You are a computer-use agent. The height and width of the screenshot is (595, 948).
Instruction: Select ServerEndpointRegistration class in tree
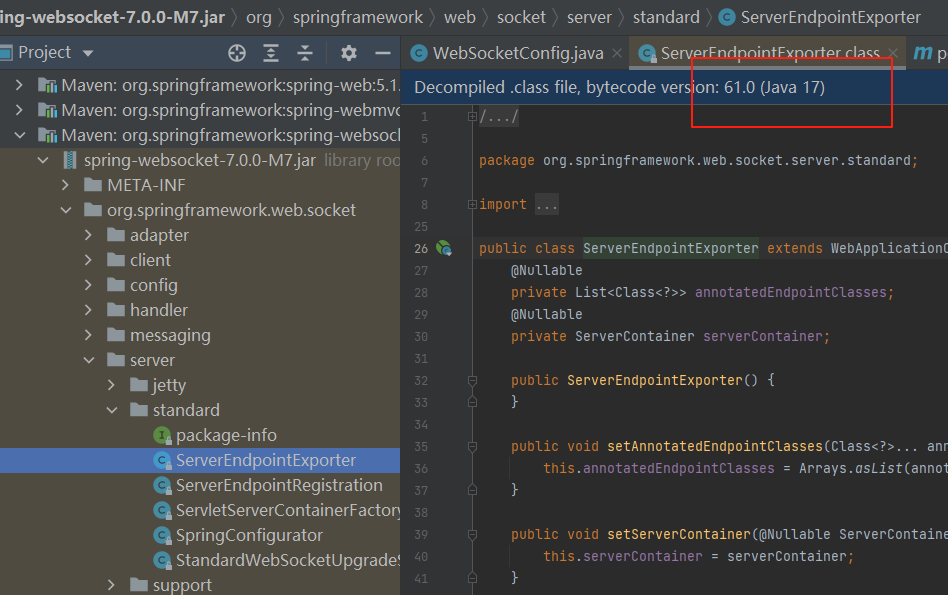(x=279, y=486)
